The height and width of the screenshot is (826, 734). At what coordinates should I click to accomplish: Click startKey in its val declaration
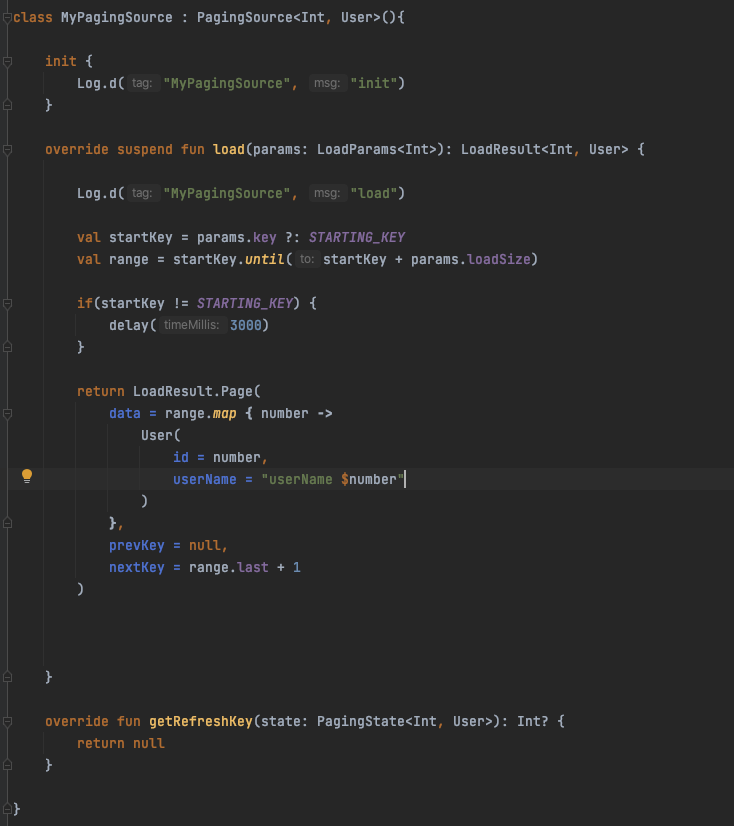tap(141, 238)
